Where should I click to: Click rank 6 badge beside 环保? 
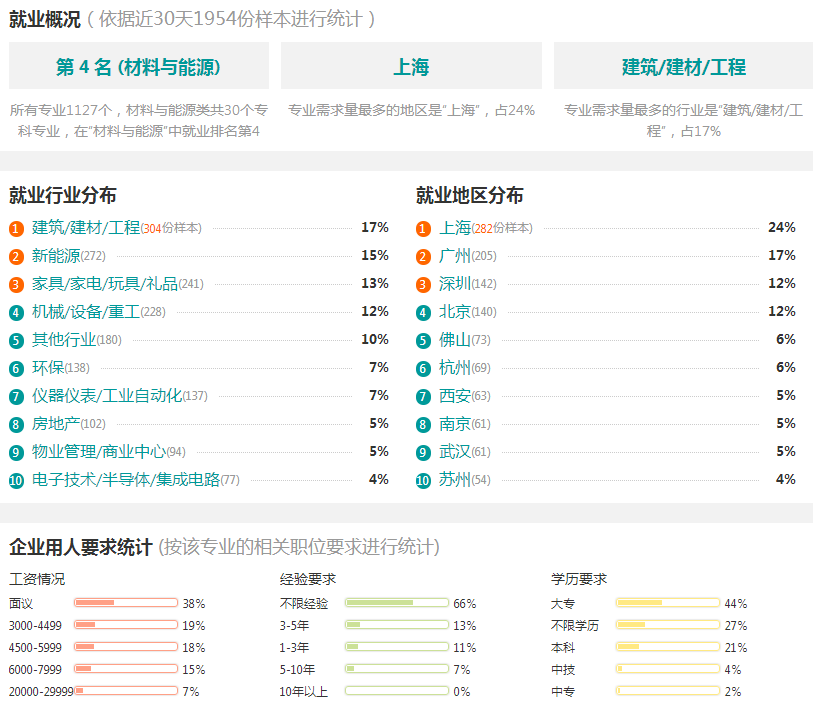coord(16,369)
